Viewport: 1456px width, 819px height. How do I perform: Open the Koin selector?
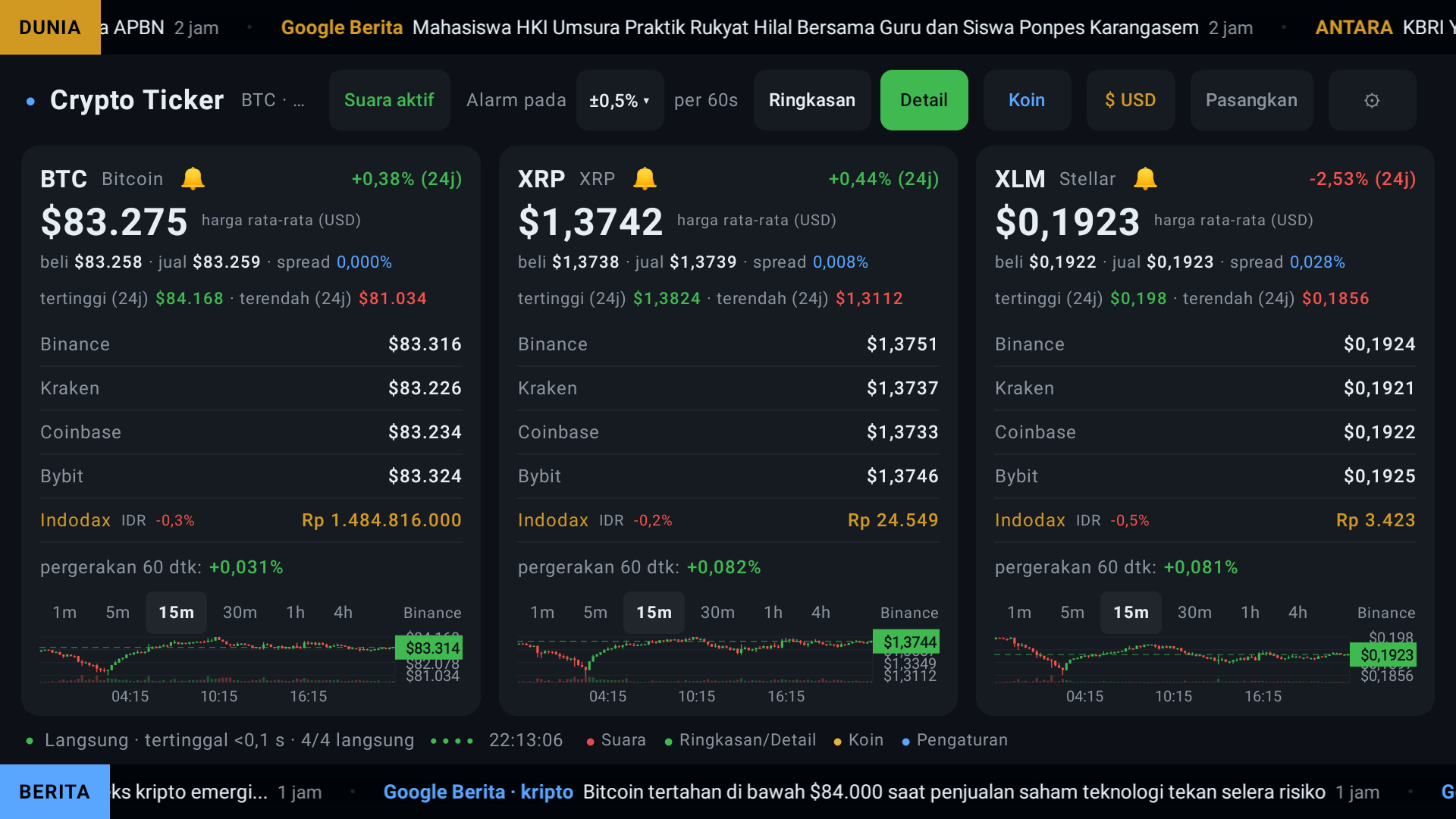tap(1027, 100)
